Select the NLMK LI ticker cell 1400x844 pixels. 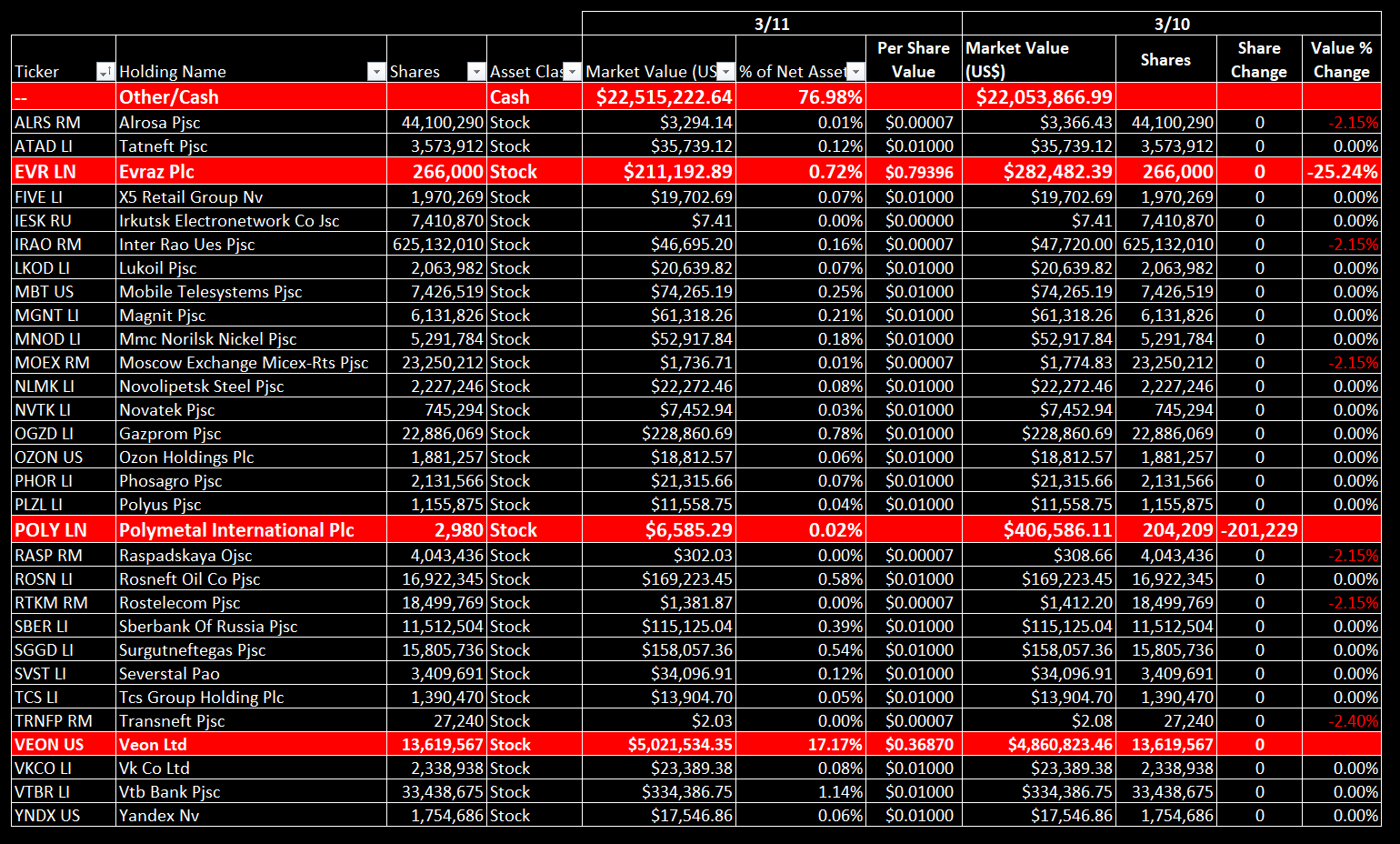click(64, 387)
